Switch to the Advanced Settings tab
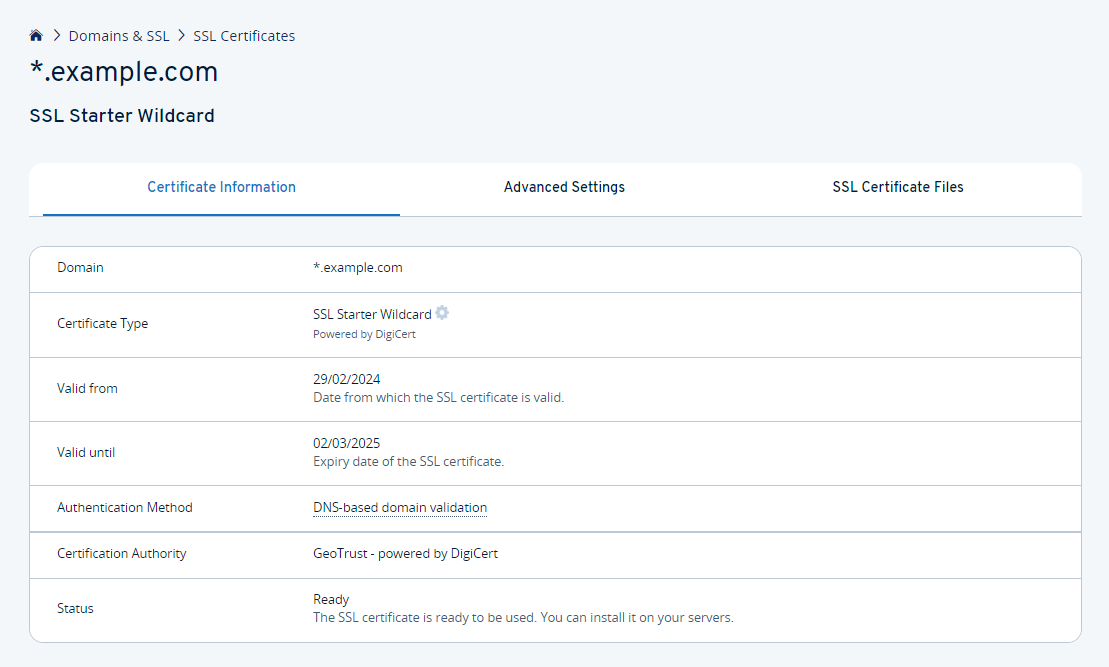 564,187
